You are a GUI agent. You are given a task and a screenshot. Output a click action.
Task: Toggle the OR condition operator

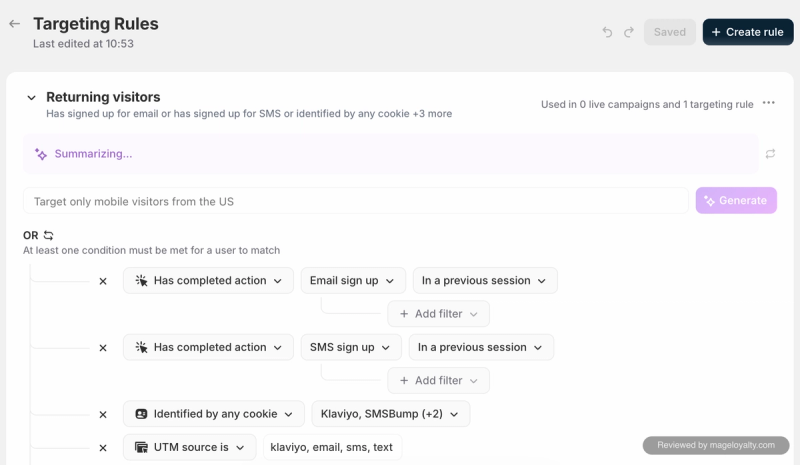[x=48, y=235]
